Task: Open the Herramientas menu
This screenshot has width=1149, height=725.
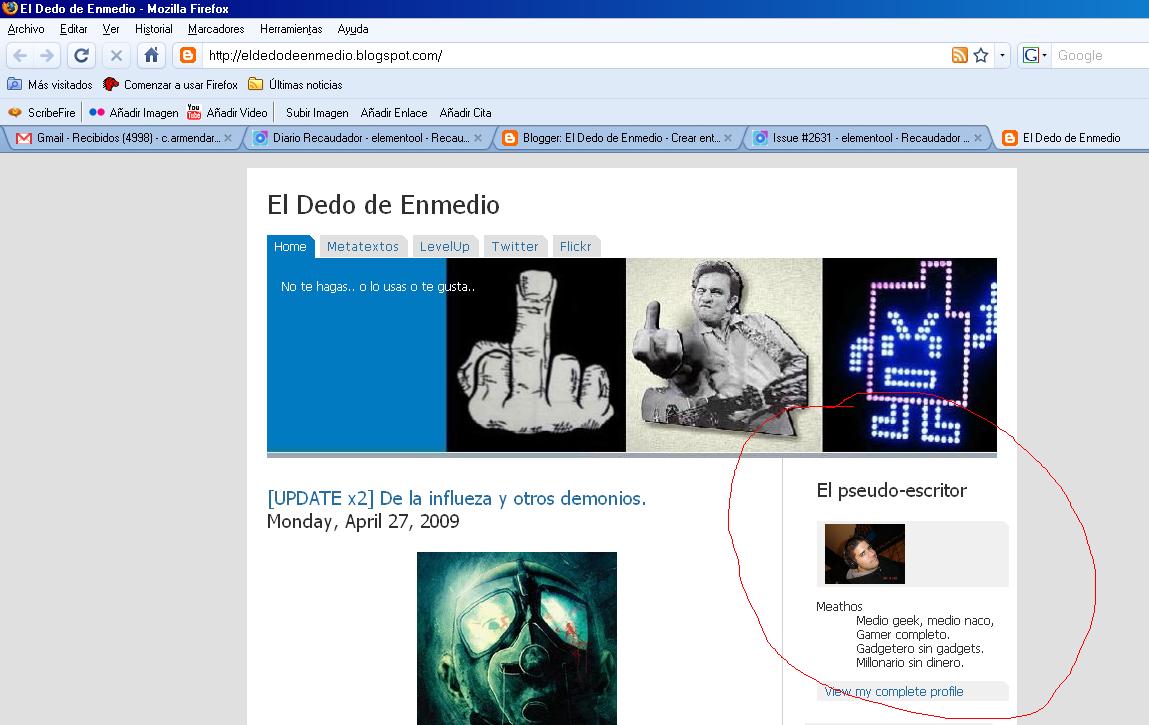Action: pyautogui.click(x=291, y=29)
